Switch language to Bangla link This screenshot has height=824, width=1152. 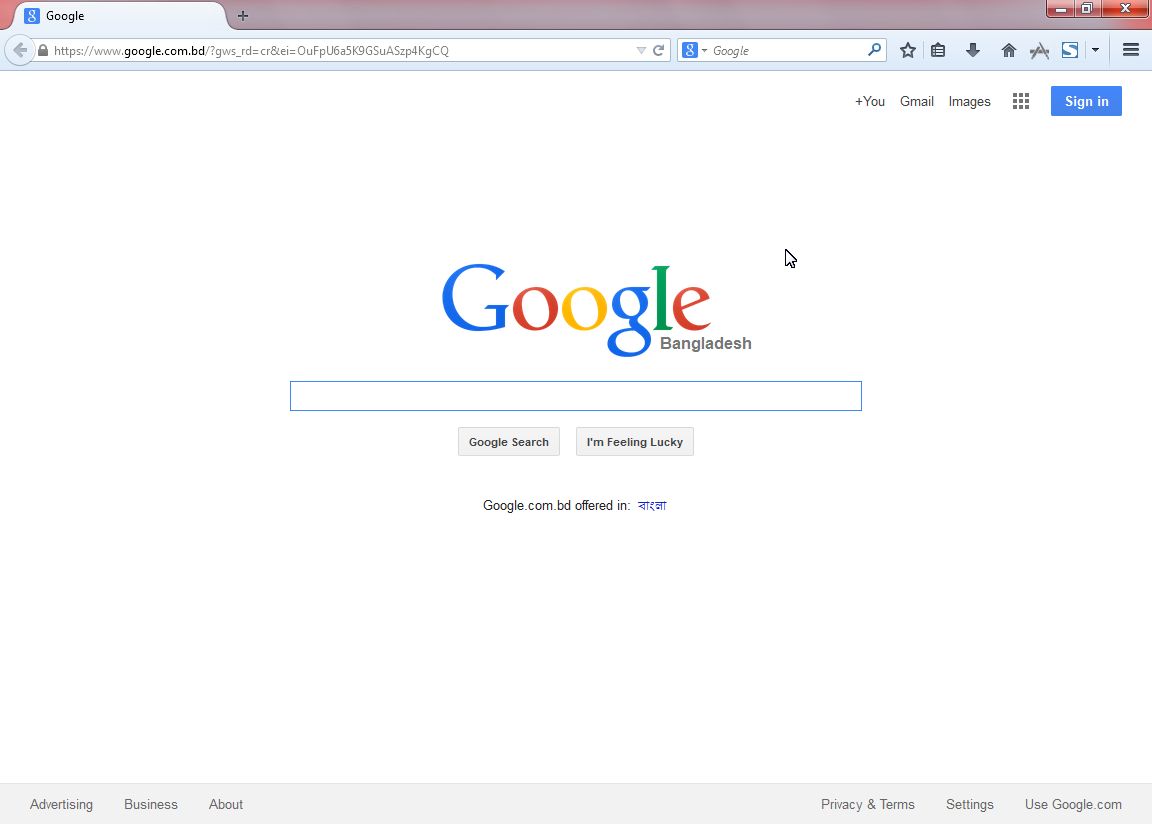(x=652, y=505)
